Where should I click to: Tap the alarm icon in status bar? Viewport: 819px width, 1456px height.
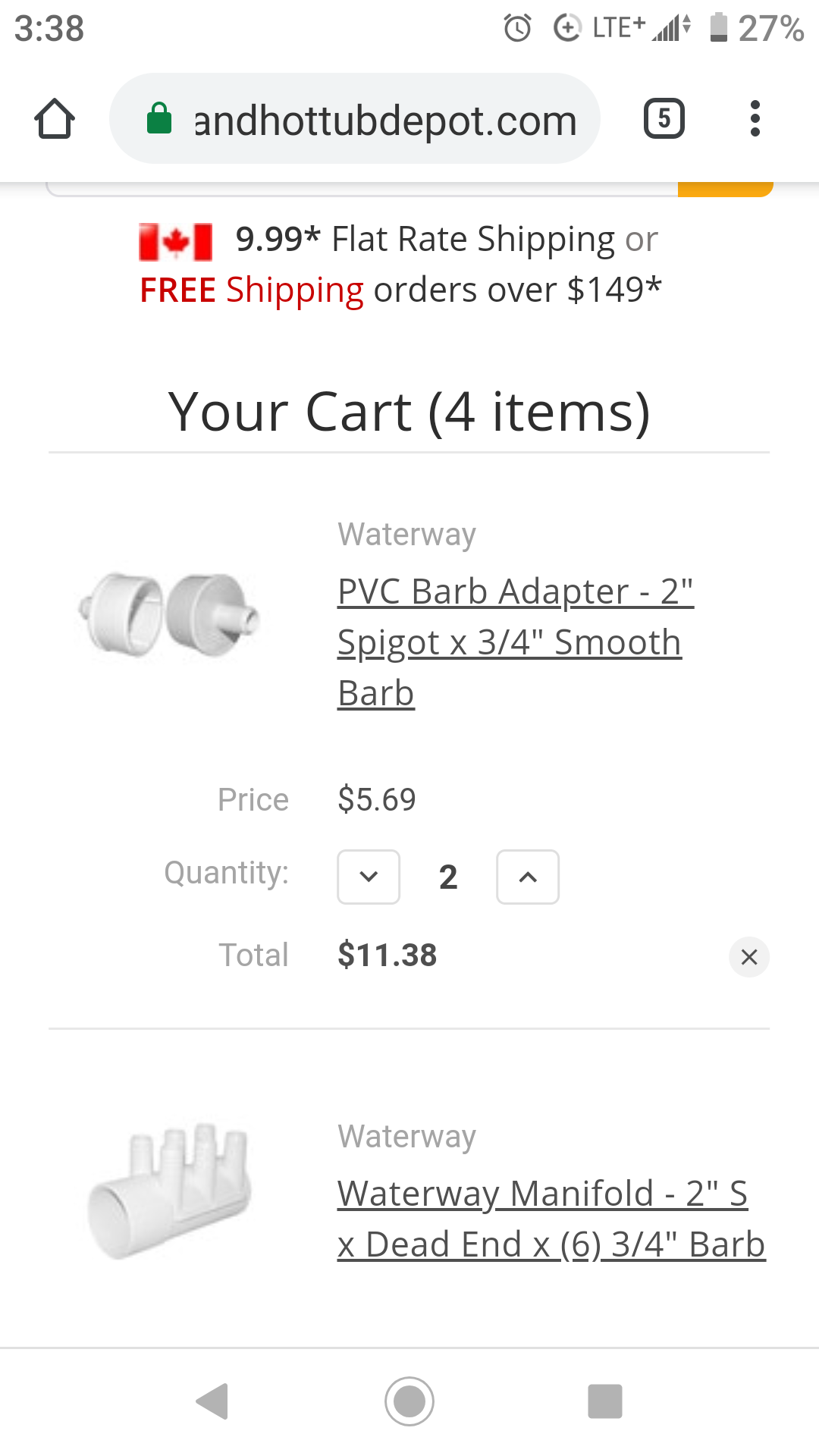coord(517,29)
